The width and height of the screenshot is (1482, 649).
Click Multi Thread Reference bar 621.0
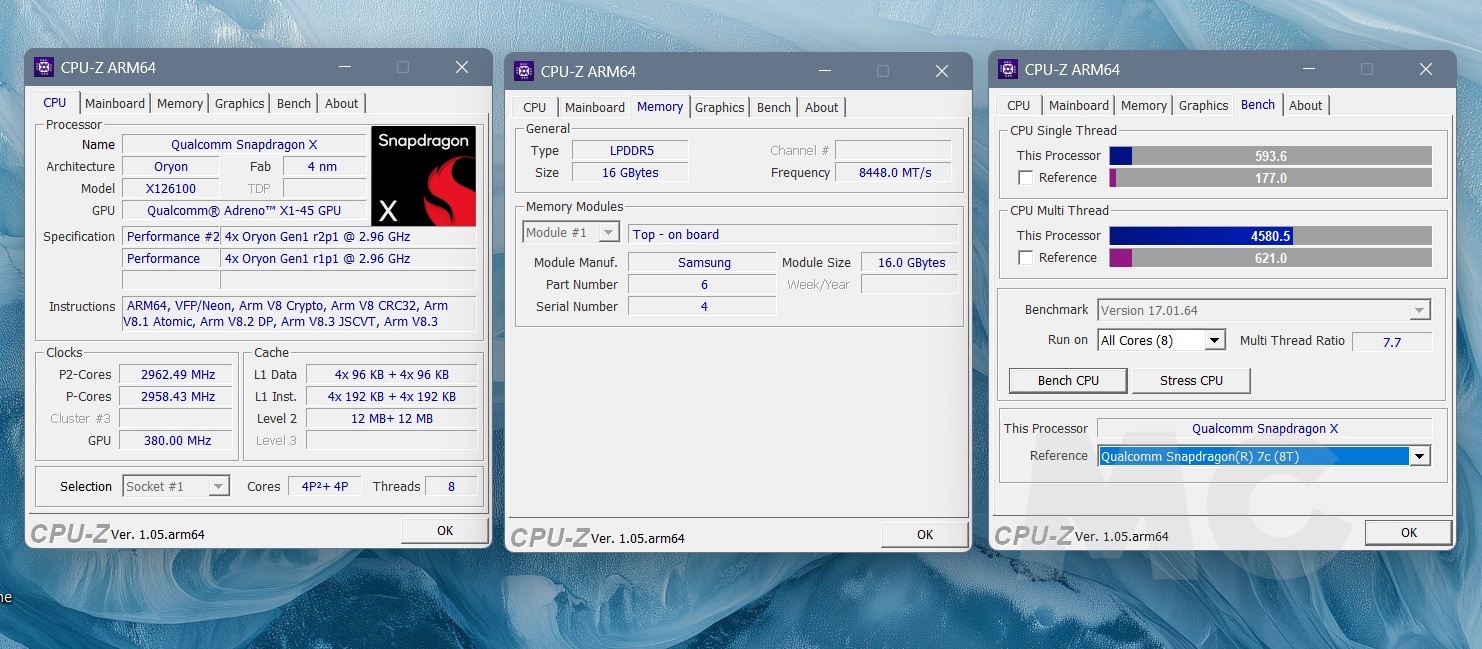pos(1270,258)
